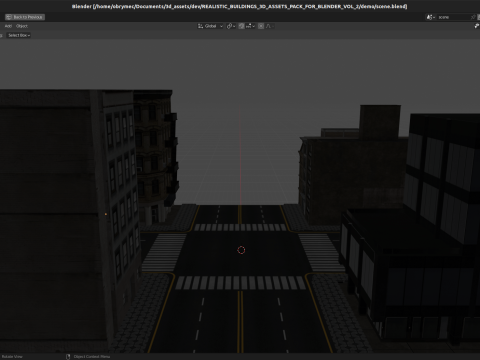
Task: Open the Select Box tool dropdown
Action: pyautogui.click(x=19, y=35)
